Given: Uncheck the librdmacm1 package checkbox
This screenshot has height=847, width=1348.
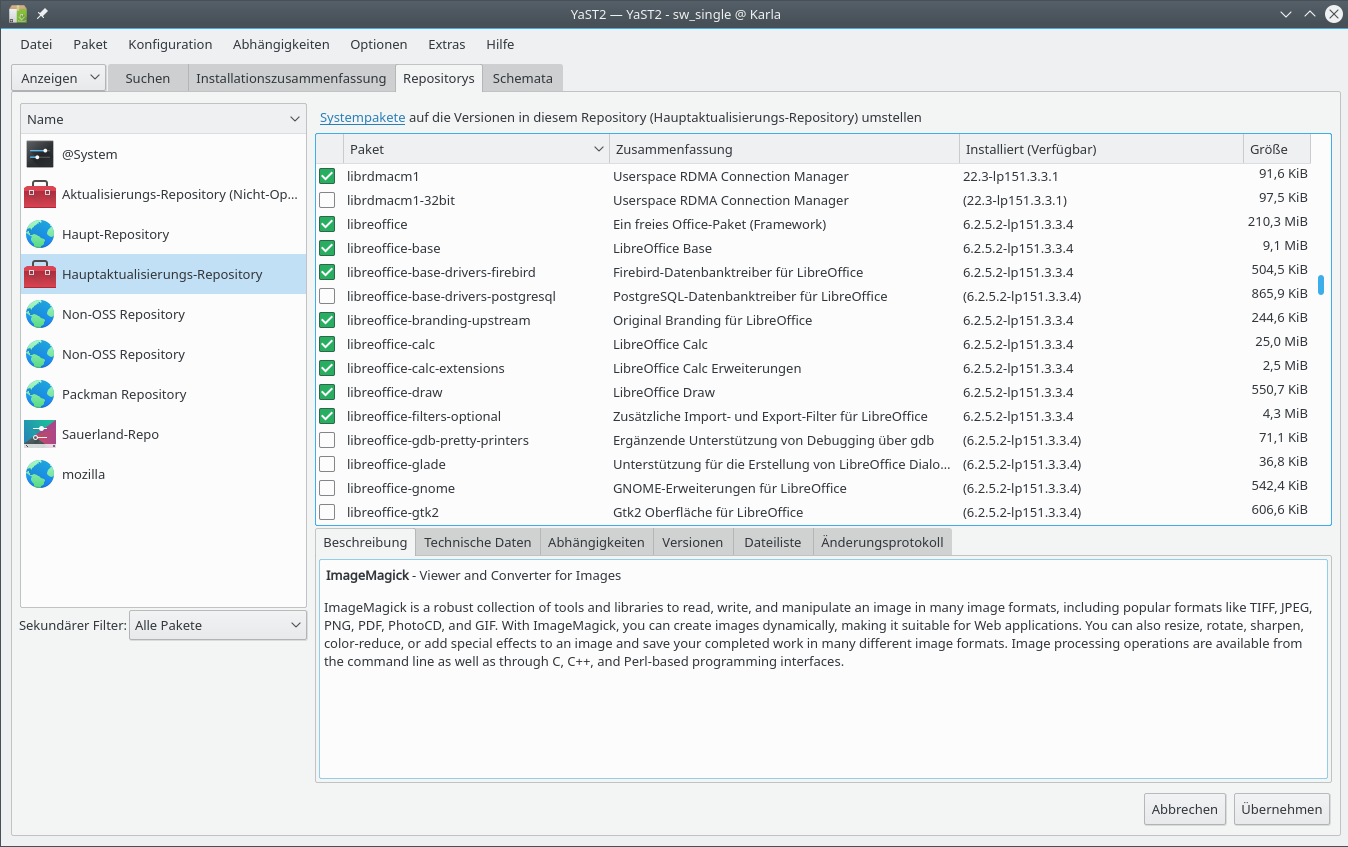Looking at the screenshot, I should click(327, 176).
